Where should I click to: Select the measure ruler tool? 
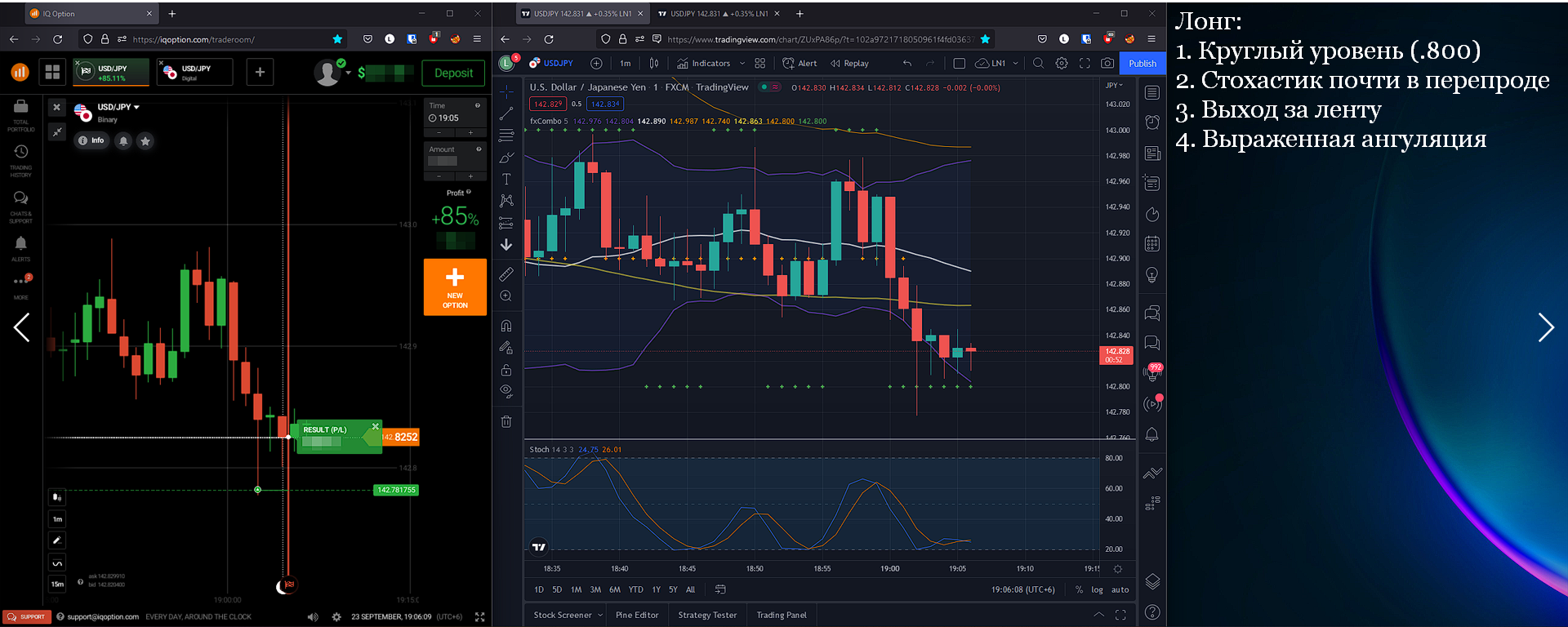506,274
